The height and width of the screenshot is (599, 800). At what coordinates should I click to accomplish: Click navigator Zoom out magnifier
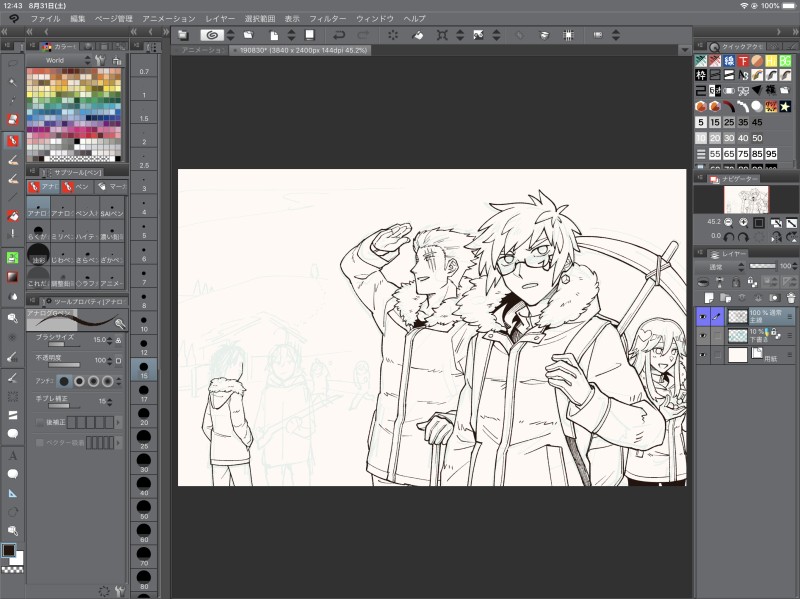(x=728, y=222)
